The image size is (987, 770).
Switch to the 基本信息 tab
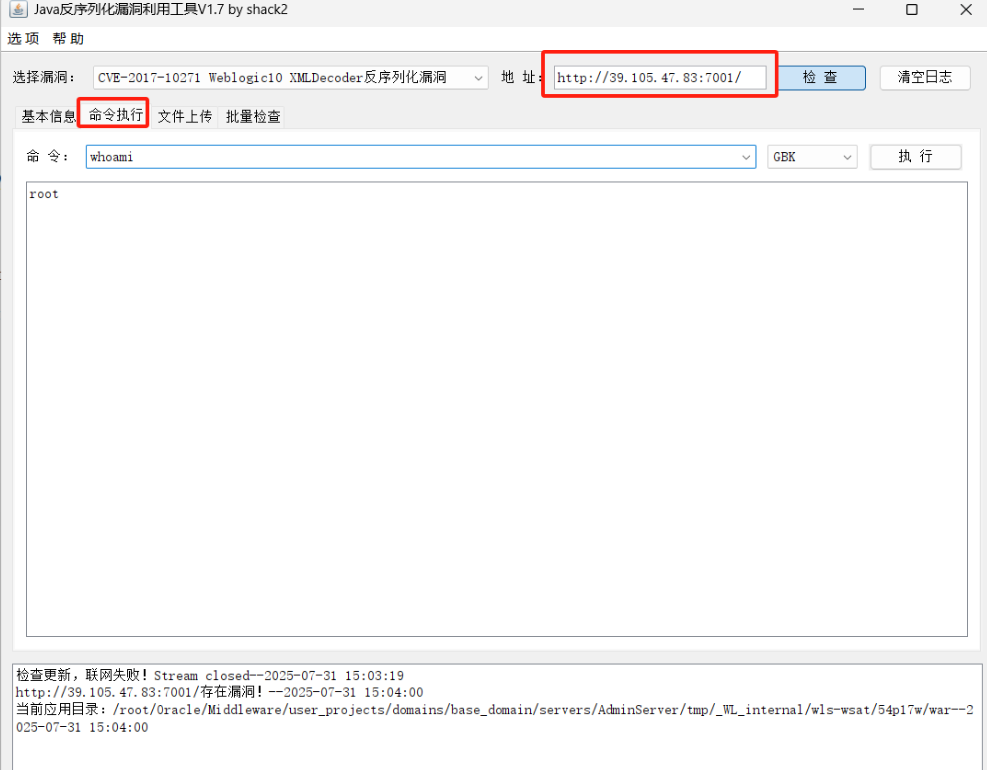pos(48,116)
